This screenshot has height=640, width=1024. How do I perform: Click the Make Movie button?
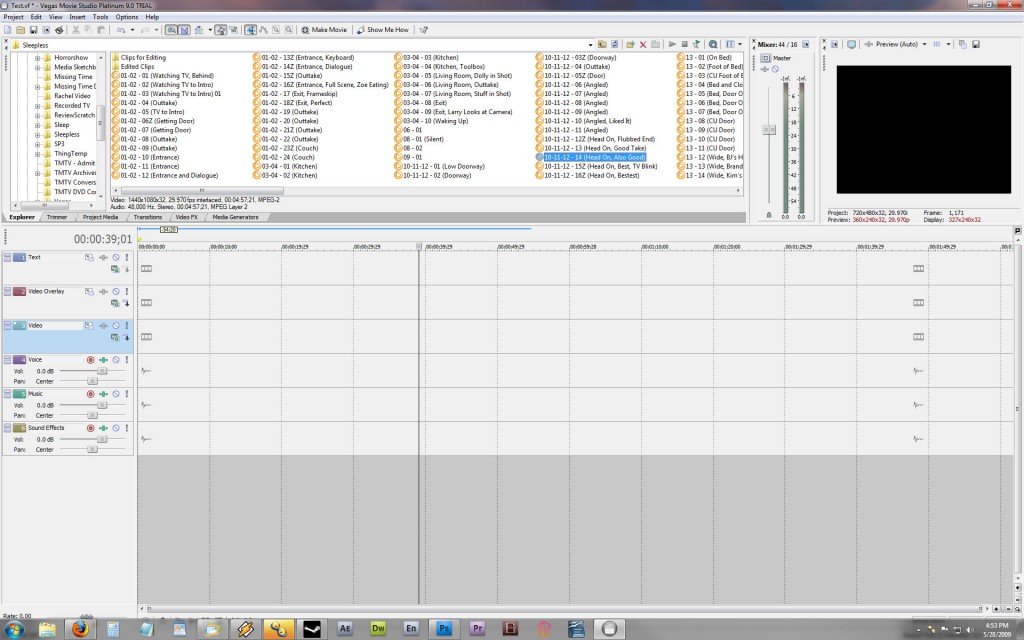coord(326,30)
